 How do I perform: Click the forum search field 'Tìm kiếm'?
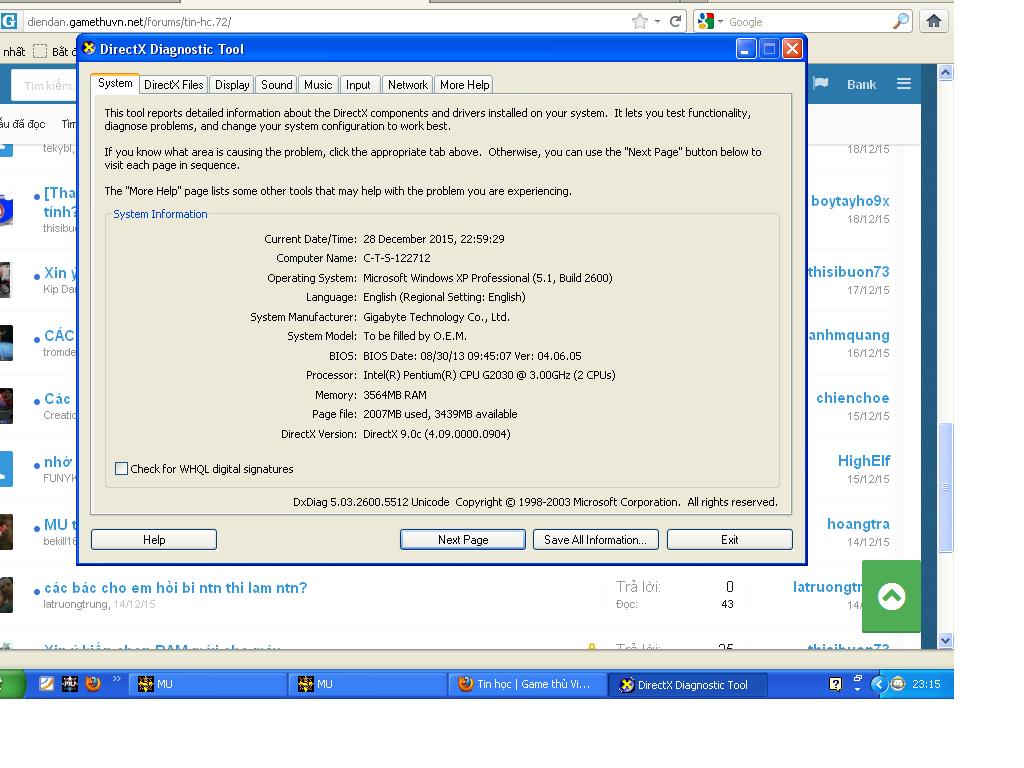(44, 86)
